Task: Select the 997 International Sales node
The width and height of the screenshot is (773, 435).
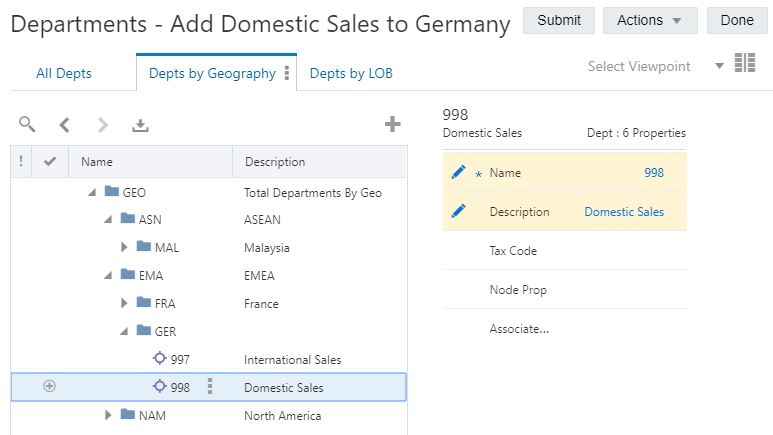Action: [179, 359]
